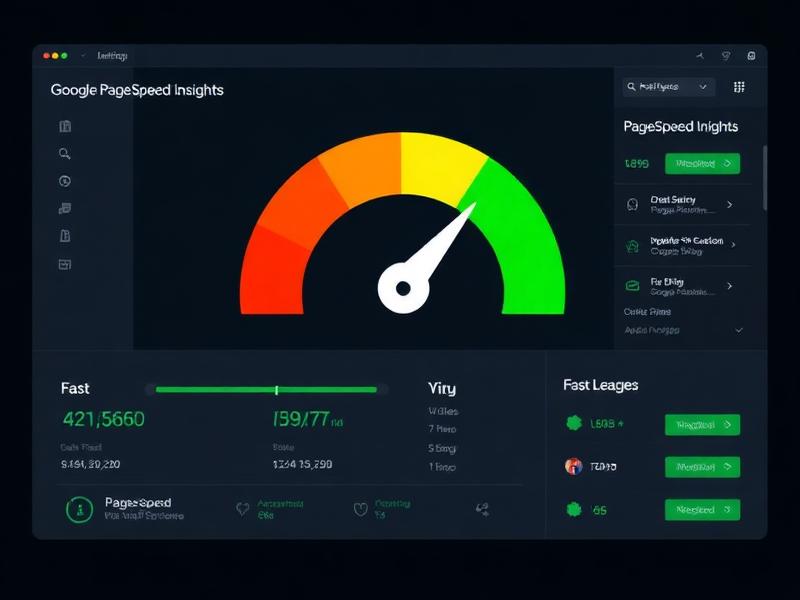800x600 pixels.
Task: Click the L608+ league label
Action: click(x=606, y=423)
